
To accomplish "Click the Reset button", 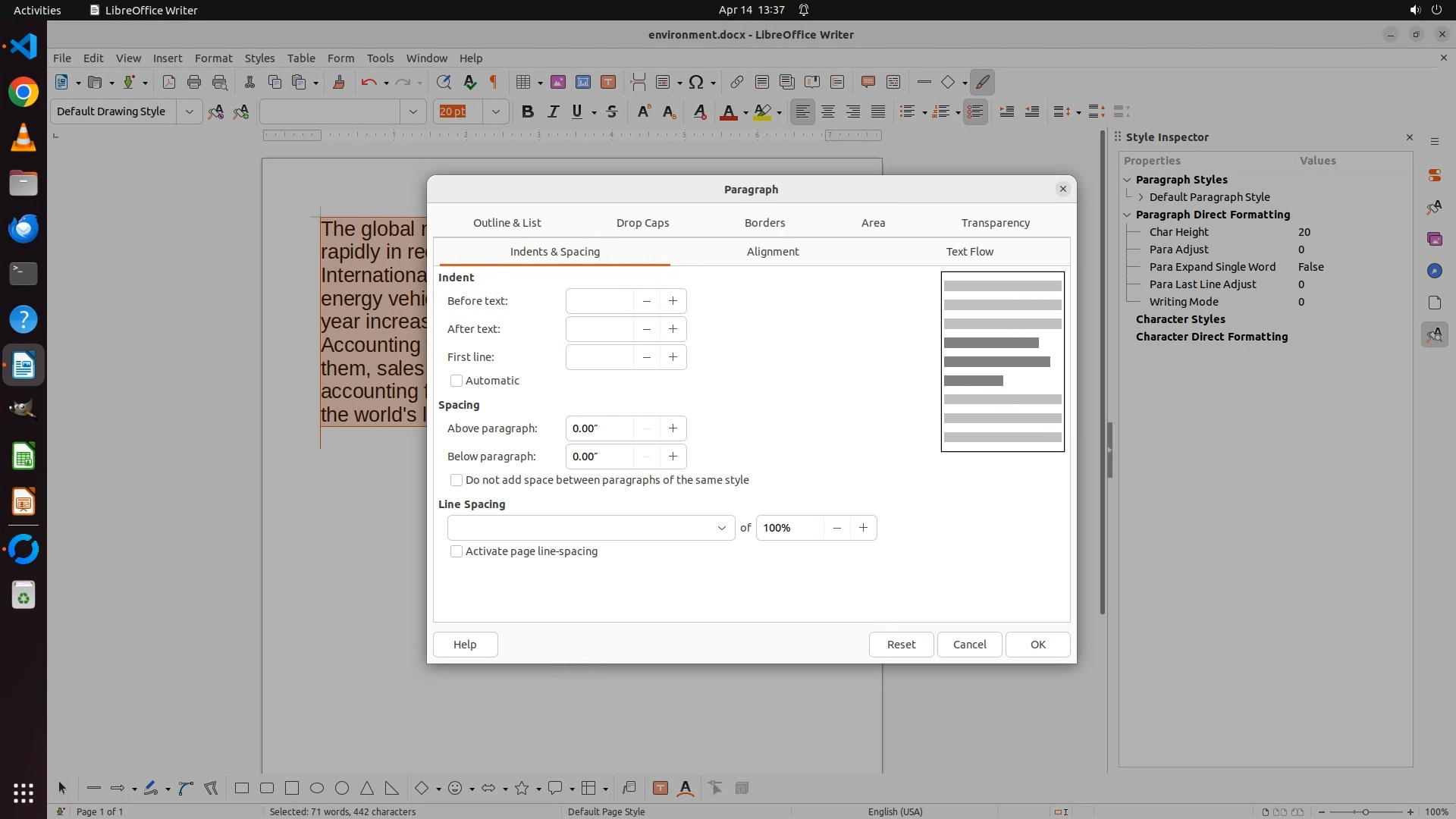I will [901, 644].
